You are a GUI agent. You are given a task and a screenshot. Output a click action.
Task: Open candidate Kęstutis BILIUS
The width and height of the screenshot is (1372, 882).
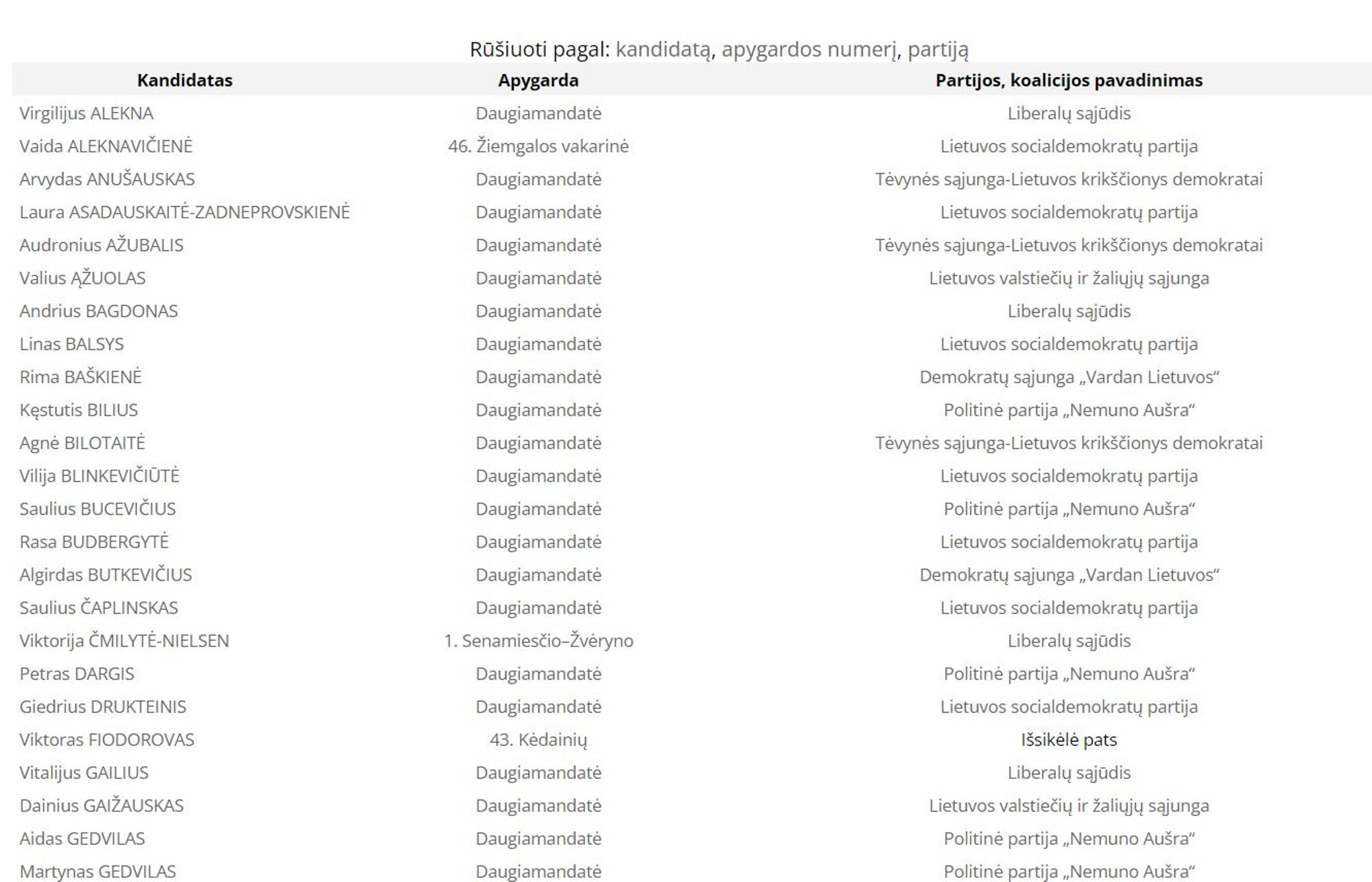click(x=78, y=410)
